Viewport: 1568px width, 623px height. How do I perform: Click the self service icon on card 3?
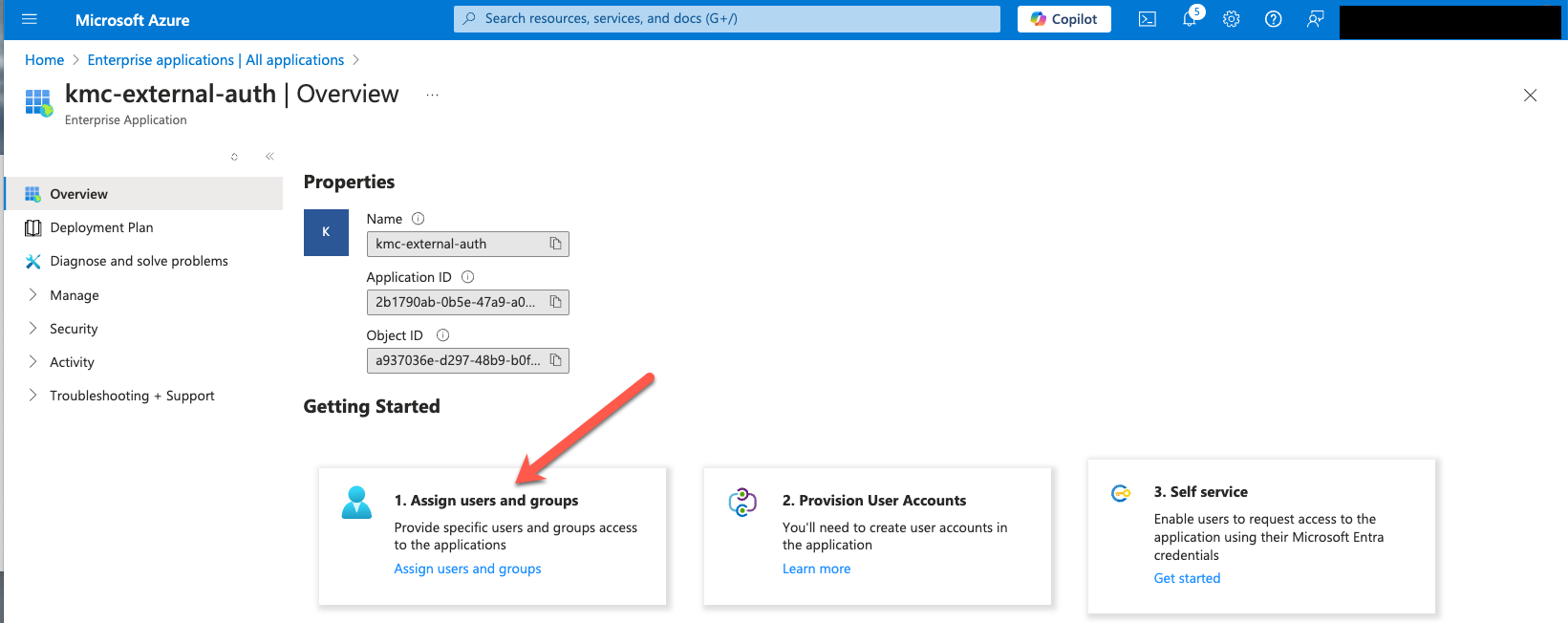click(1121, 493)
